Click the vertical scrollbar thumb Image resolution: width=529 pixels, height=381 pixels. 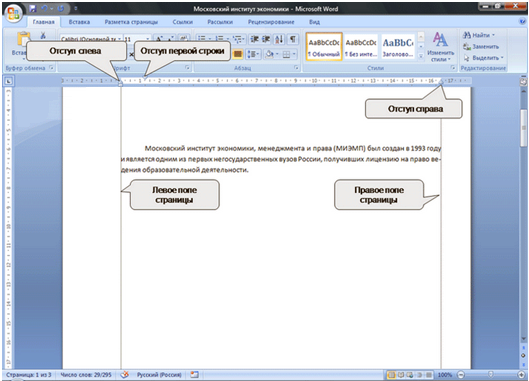click(x=523, y=128)
